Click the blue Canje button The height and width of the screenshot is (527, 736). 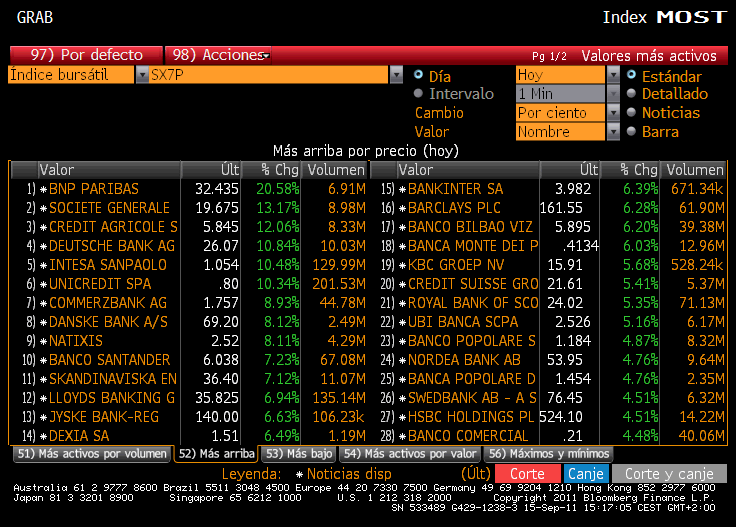click(586, 474)
